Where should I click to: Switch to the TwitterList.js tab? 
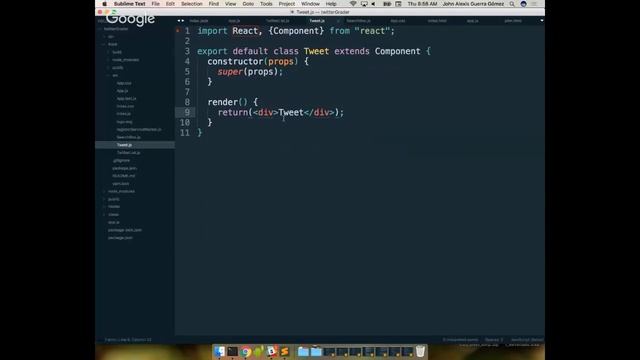[x=278, y=20]
